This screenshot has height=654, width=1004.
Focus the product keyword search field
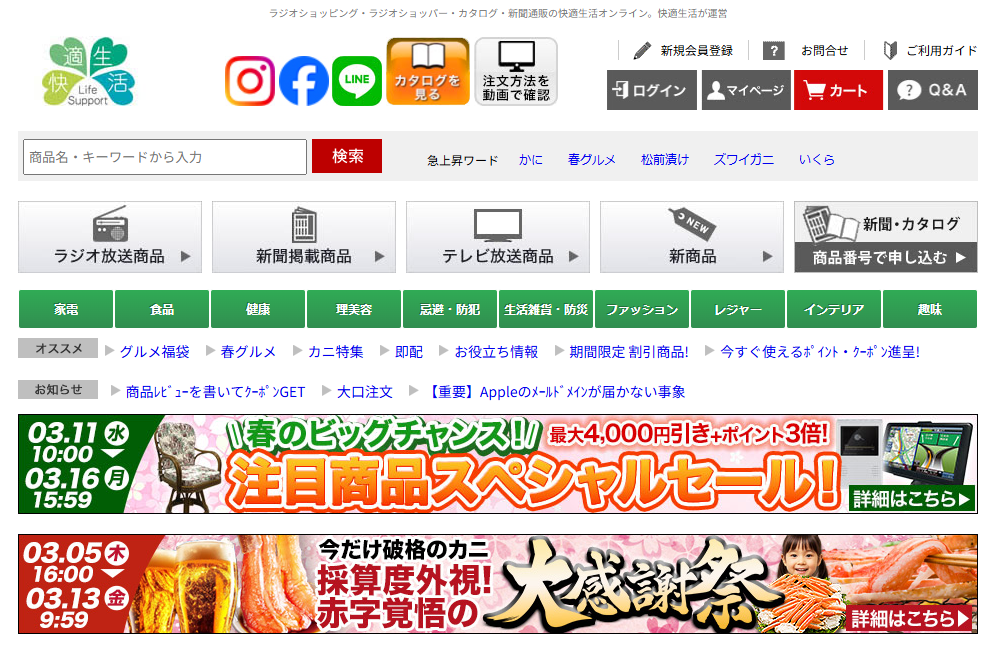coord(164,157)
